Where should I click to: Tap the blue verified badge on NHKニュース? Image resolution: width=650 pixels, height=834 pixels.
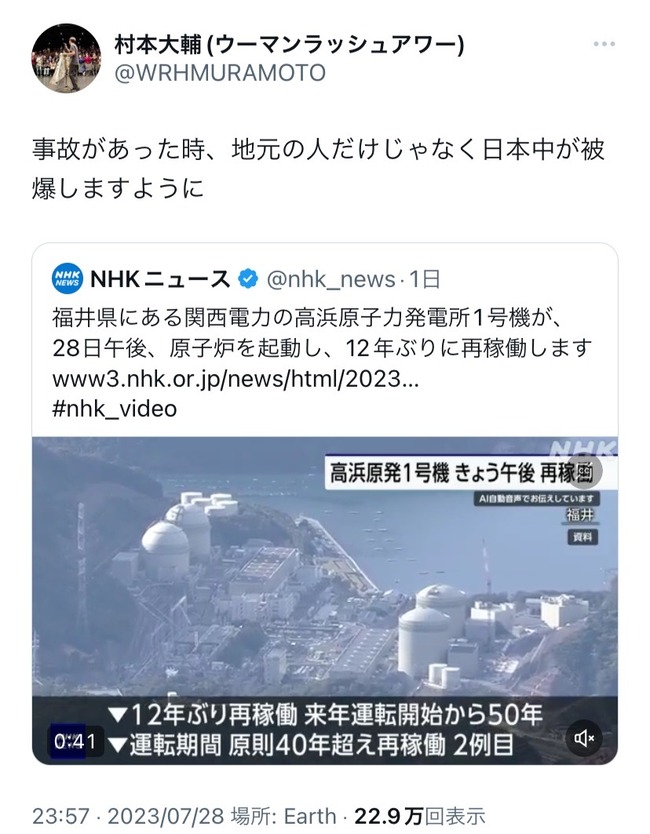pos(247,279)
